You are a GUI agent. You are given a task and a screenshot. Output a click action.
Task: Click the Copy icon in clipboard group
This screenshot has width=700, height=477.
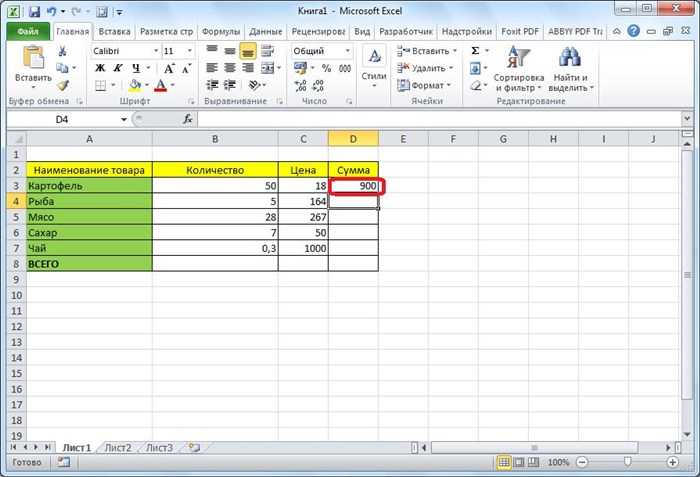click(x=62, y=68)
